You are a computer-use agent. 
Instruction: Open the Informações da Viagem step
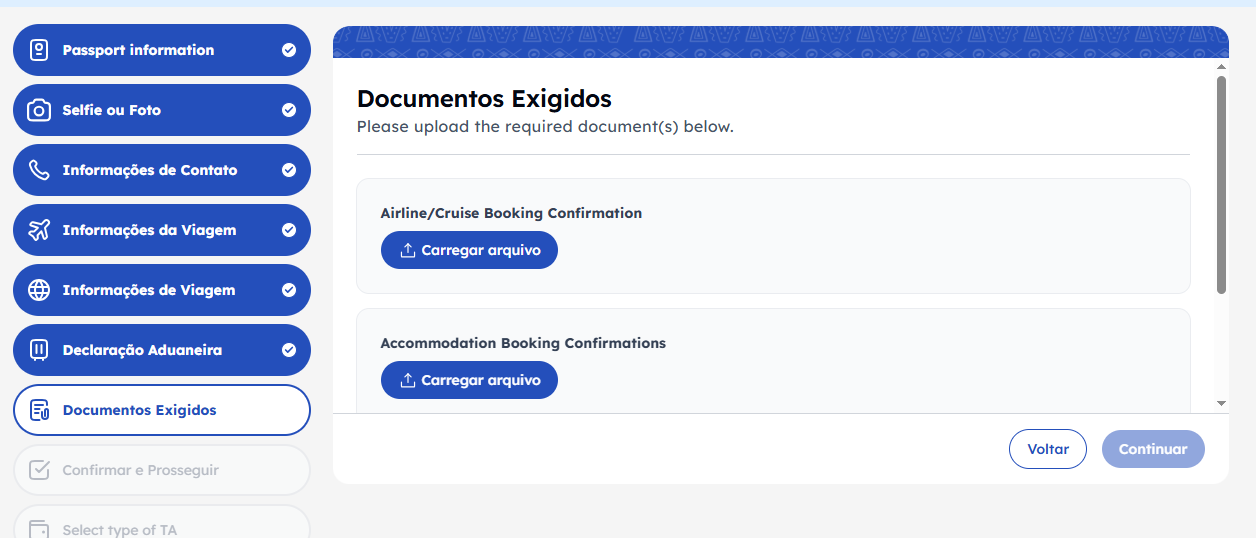(x=149, y=230)
